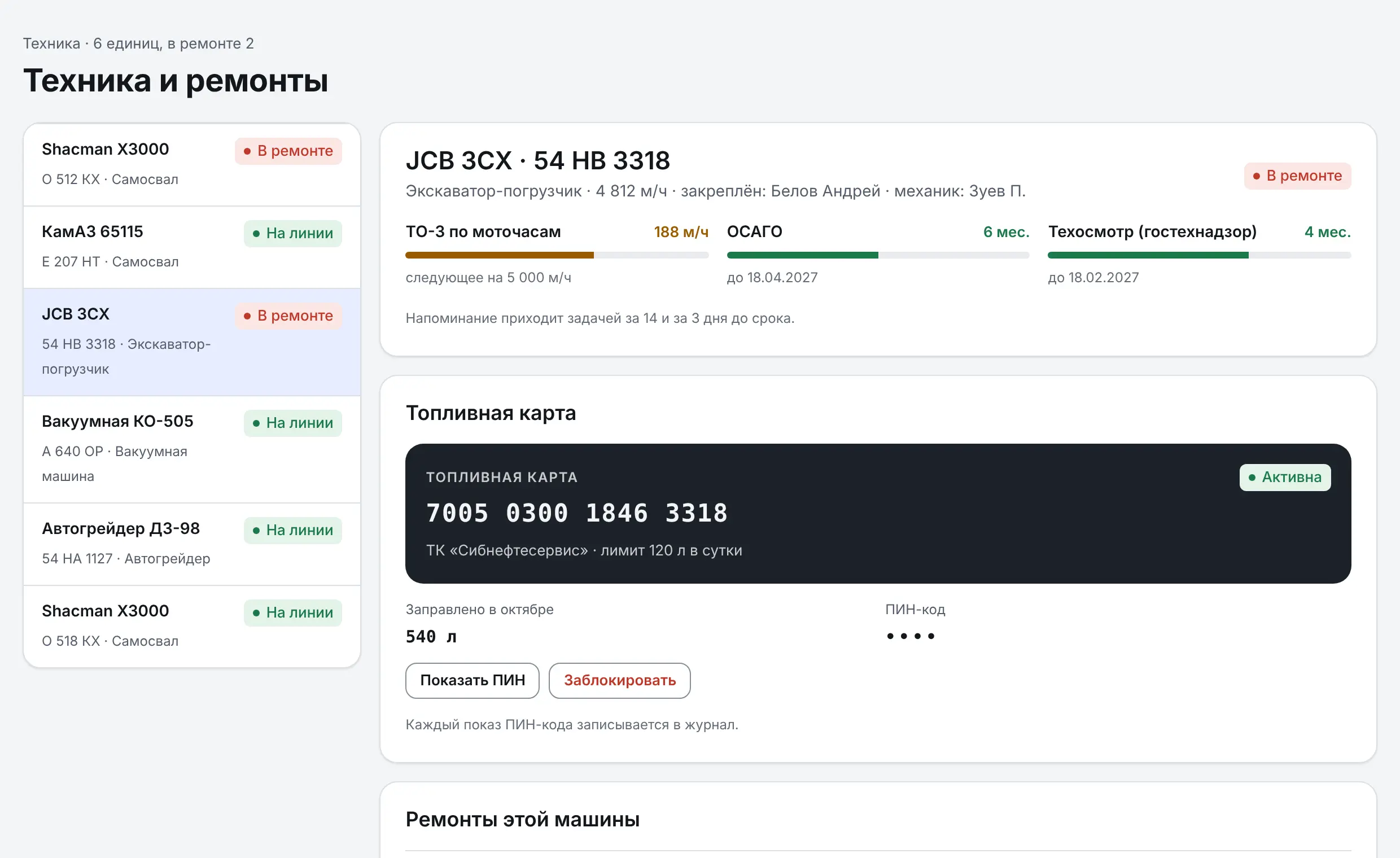Open Вакуумная КО-505 in the list
This screenshot has height=858, width=1400.
[192, 449]
